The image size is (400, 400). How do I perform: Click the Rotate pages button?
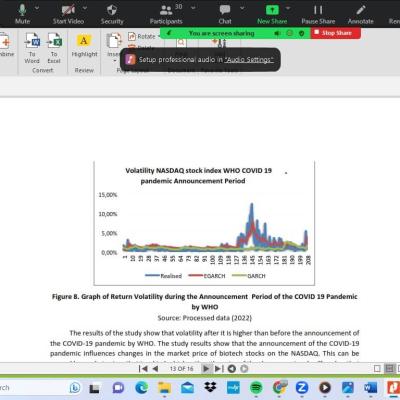coord(142,36)
